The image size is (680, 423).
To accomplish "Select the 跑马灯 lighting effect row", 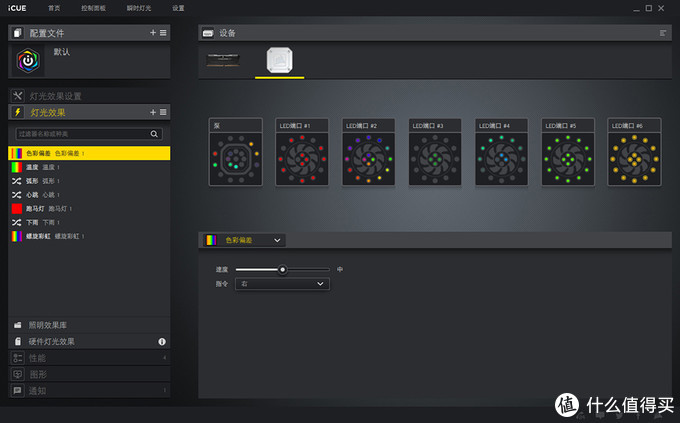I will (89, 209).
